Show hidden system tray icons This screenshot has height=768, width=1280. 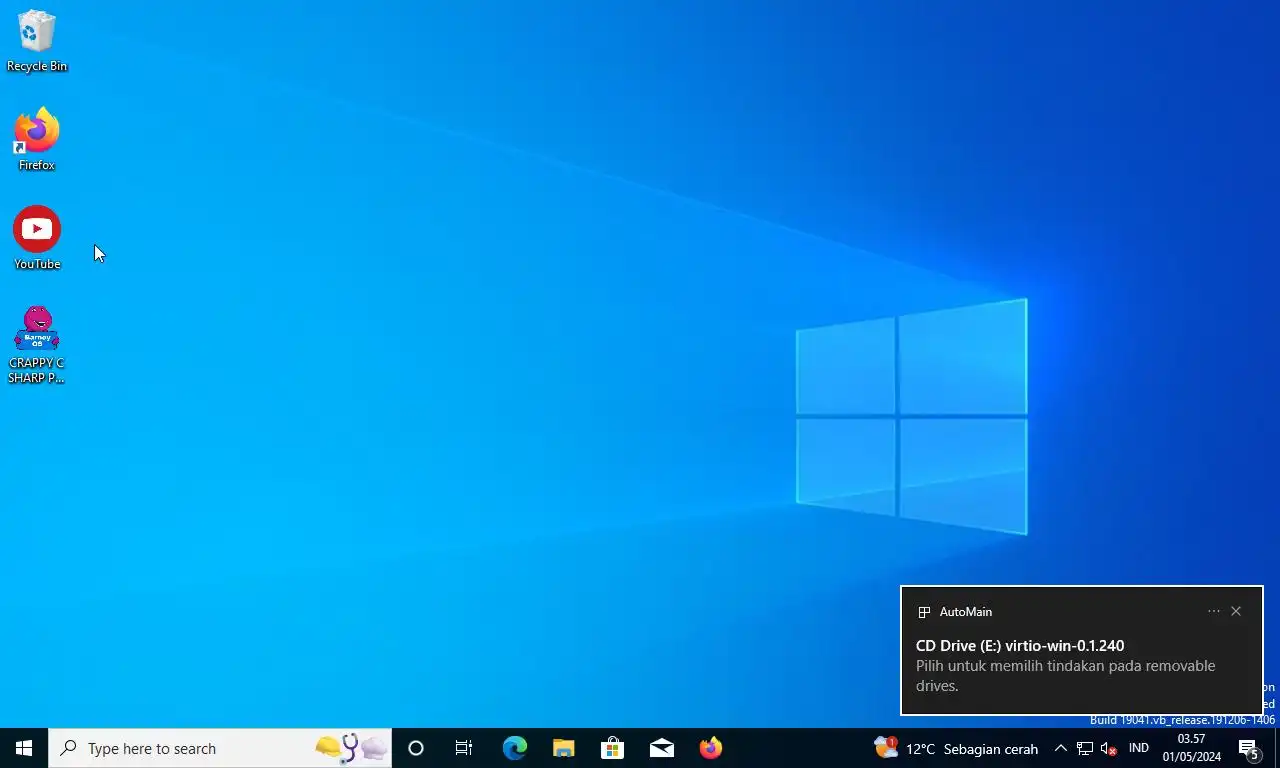(x=1061, y=748)
